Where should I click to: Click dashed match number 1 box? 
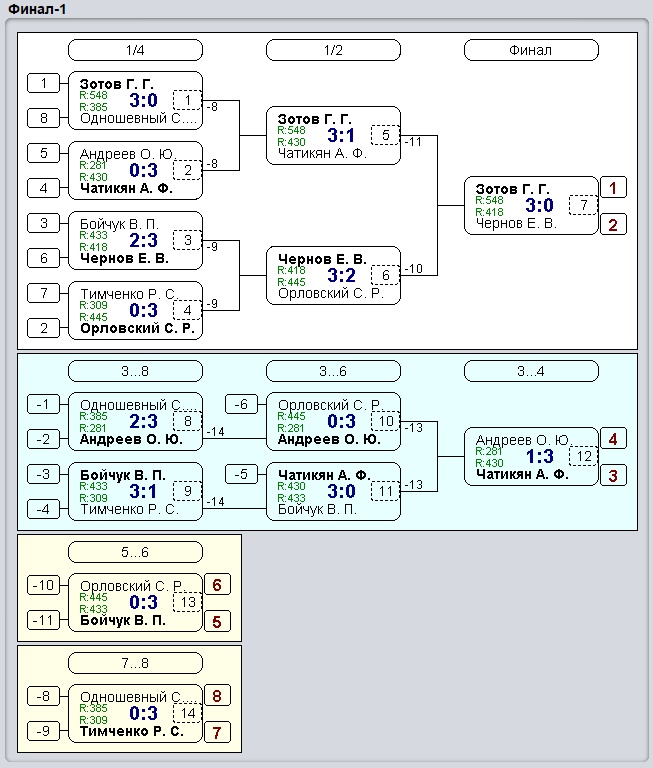pos(188,100)
